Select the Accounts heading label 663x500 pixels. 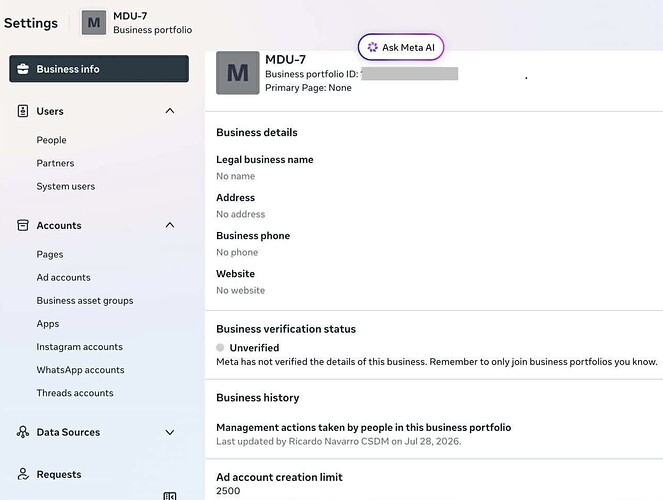coord(59,225)
